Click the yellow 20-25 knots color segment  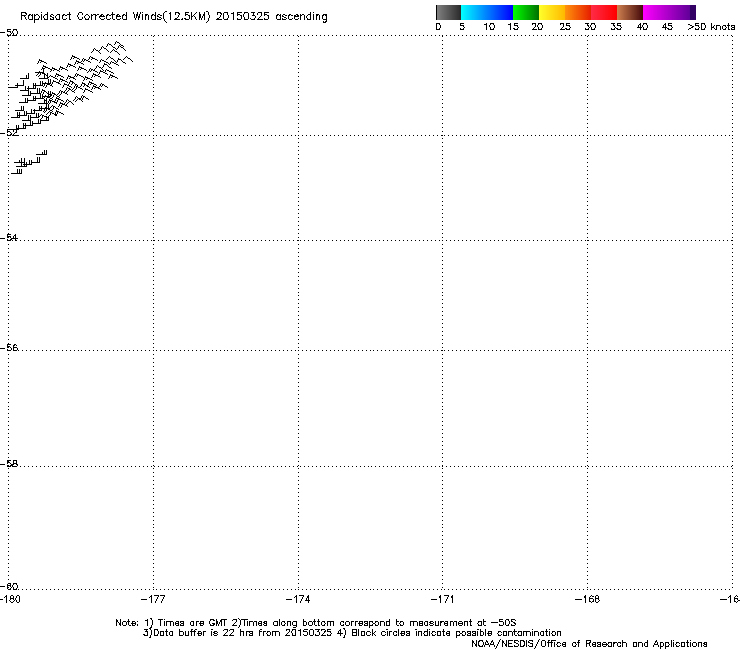pyautogui.click(x=552, y=12)
